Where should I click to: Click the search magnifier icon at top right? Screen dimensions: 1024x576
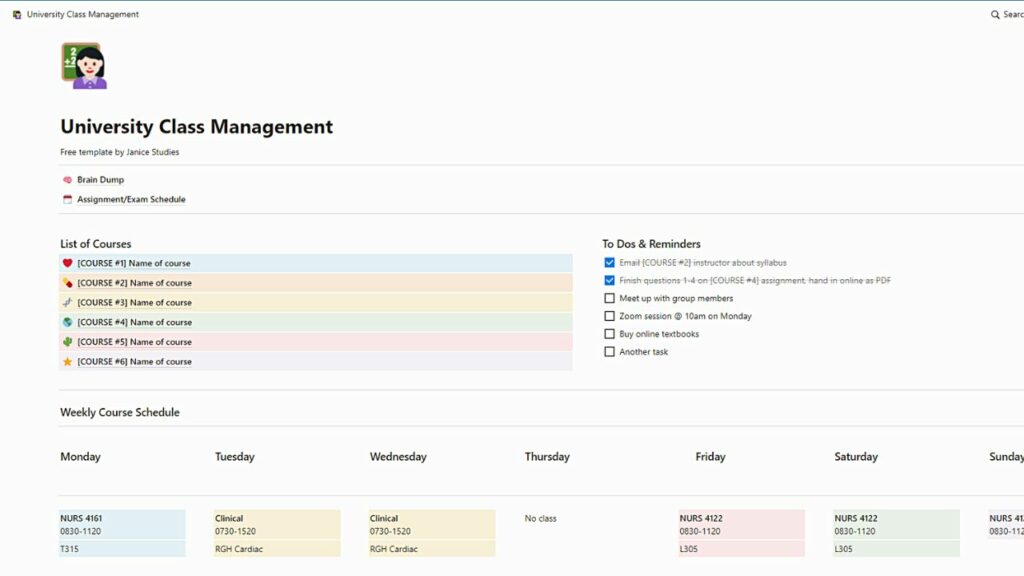tap(995, 15)
